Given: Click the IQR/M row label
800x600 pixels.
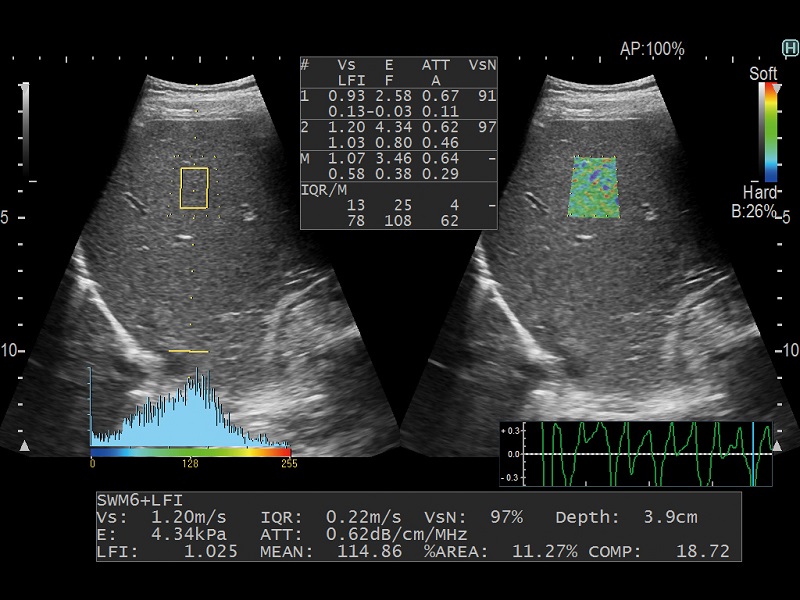Looking at the screenshot, I should 322,188.
